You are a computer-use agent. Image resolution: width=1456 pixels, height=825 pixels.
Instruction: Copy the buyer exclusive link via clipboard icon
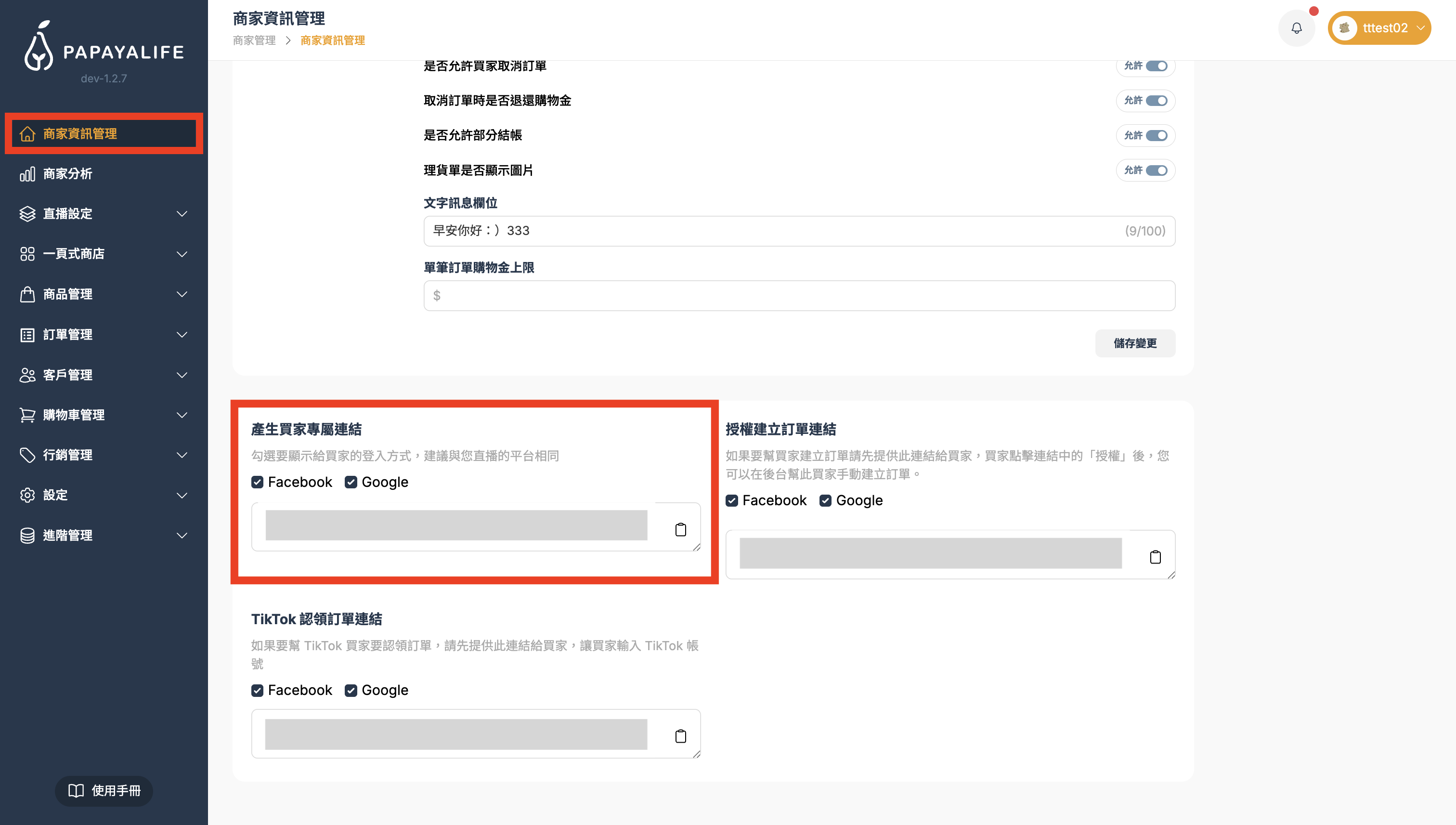(680, 529)
